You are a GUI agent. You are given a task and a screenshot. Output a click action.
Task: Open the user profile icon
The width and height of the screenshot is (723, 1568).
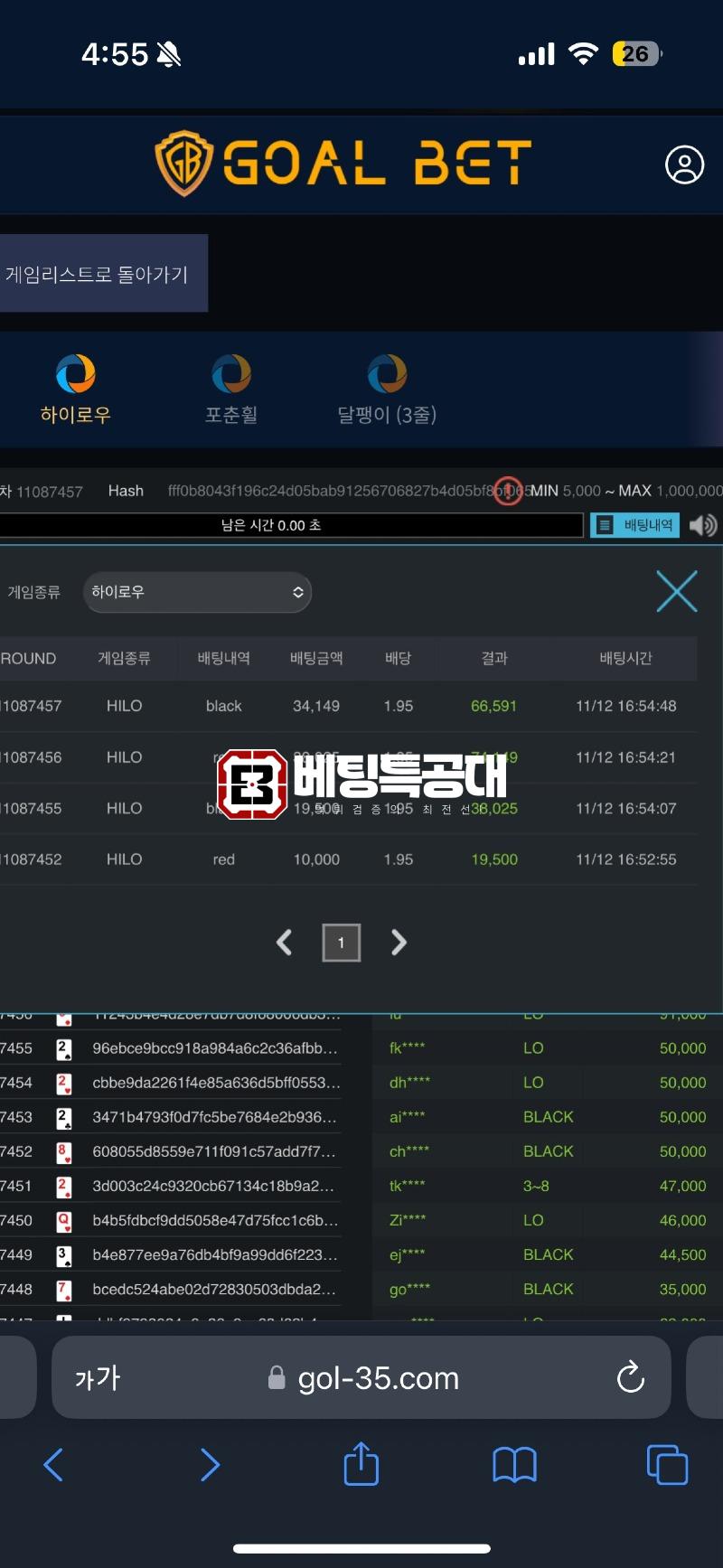(x=684, y=164)
